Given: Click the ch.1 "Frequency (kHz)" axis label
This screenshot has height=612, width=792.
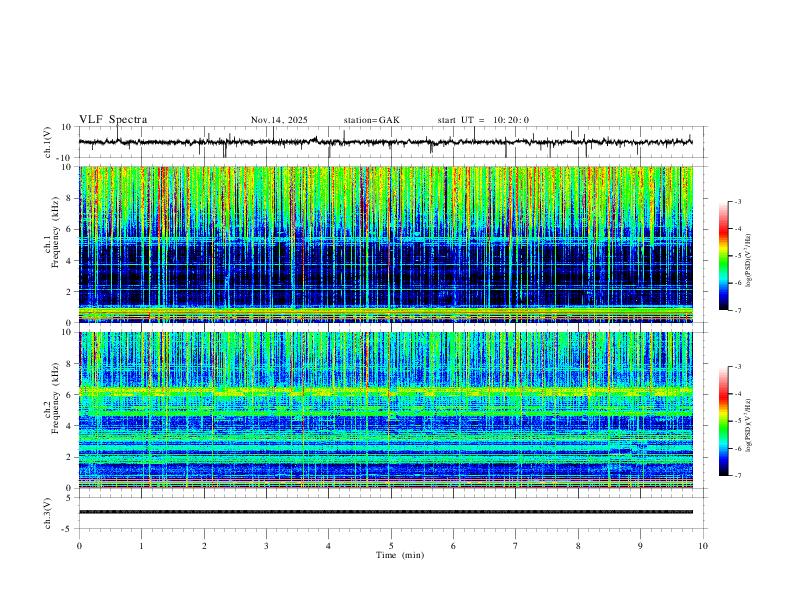Looking at the screenshot, I should click(x=56, y=232).
